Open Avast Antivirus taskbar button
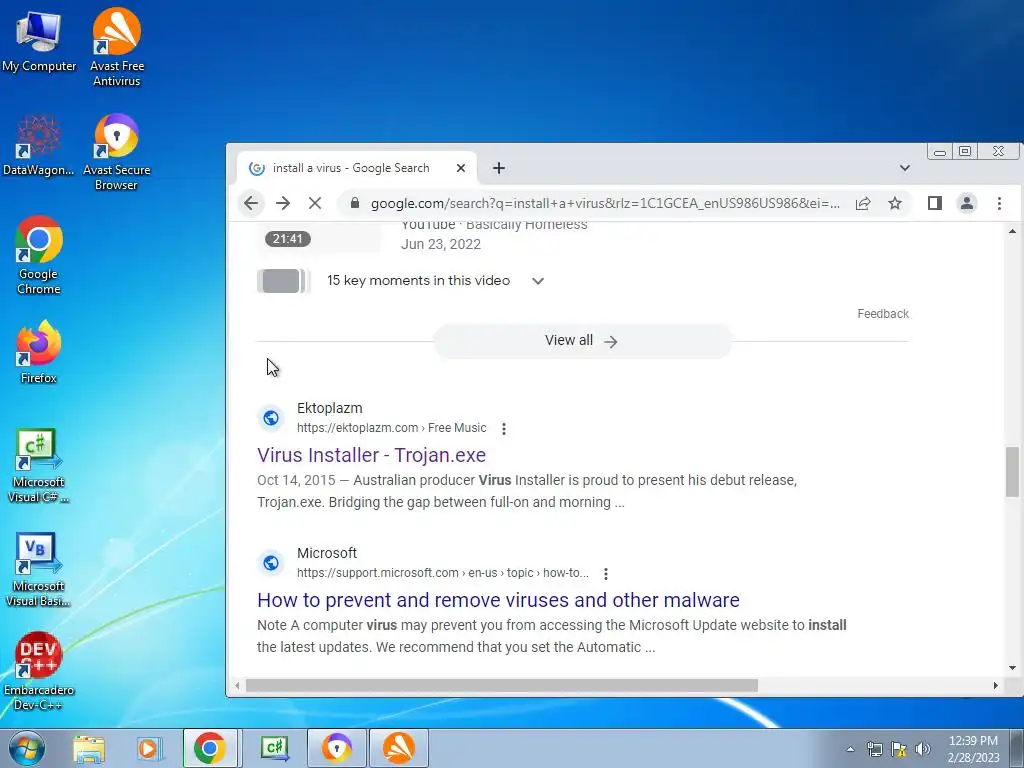1024x768 pixels. 399,748
